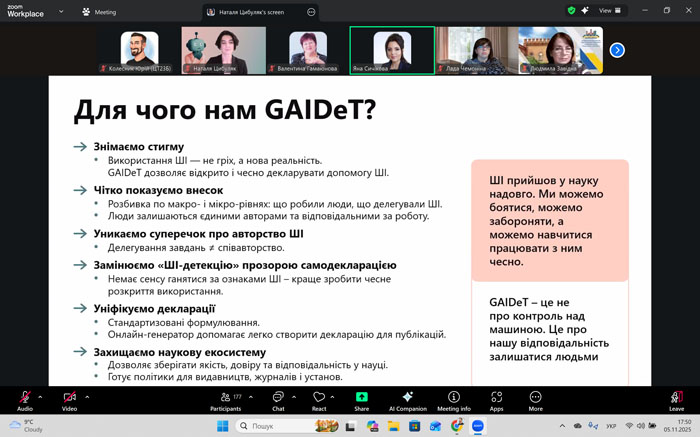Viewport: 700px width, 437px height.
Task: Expand audio options arrow next to Audio
Action: [x=42, y=396]
